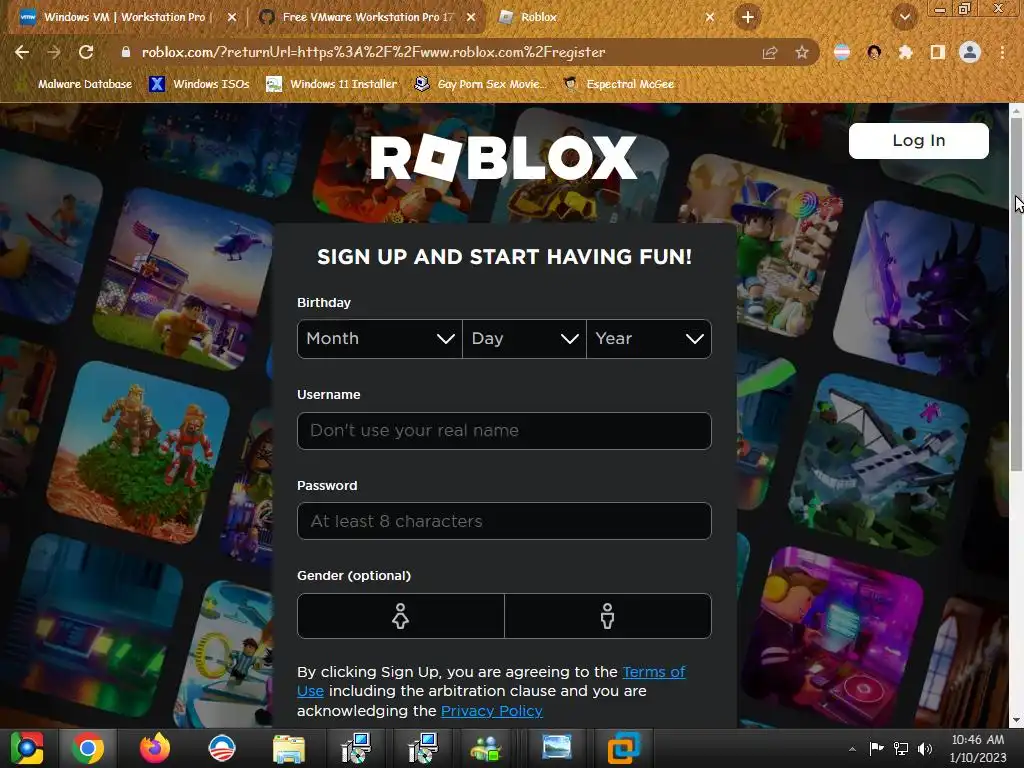Click the page vertical scrollbar thumb
Image resolution: width=1024 pixels, height=768 pixels.
click(1016, 293)
